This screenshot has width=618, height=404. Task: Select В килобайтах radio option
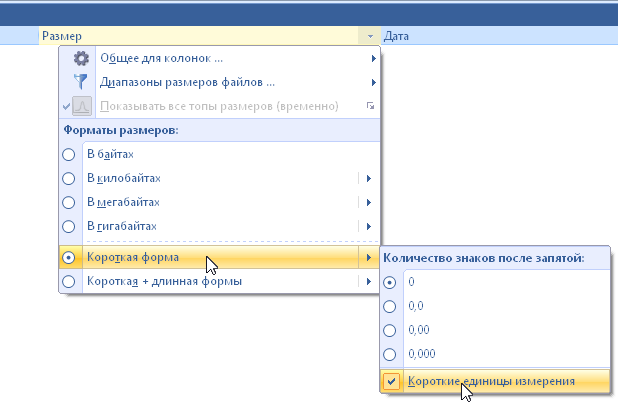pos(69,179)
